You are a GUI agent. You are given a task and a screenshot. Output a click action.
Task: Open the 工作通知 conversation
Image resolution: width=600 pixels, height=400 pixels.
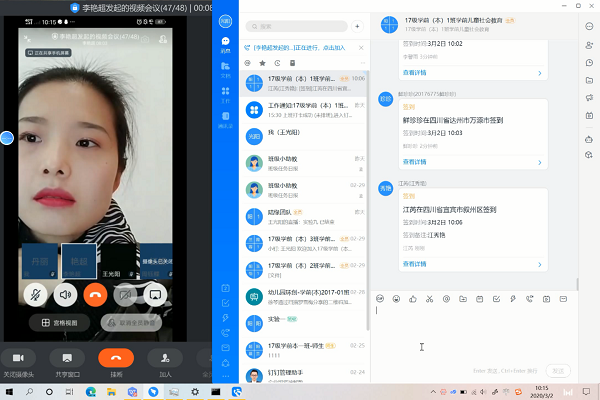tap(303, 110)
